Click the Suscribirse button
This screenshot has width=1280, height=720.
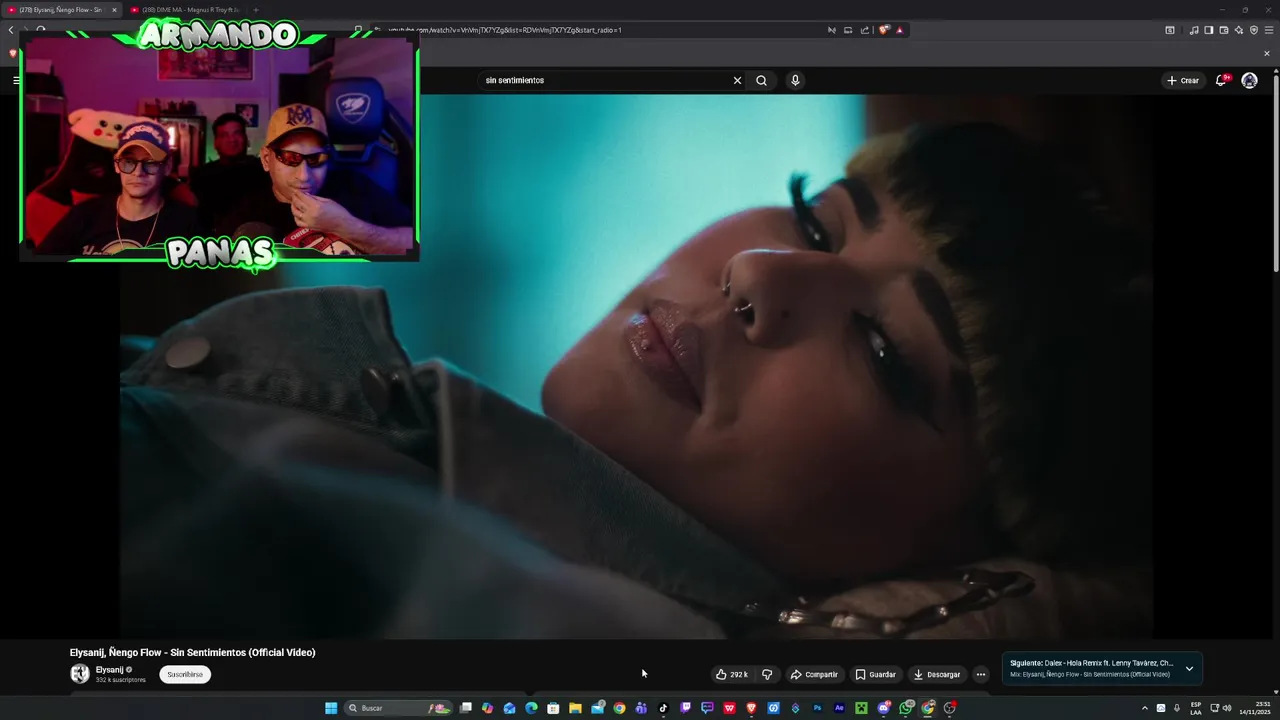coord(185,674)
